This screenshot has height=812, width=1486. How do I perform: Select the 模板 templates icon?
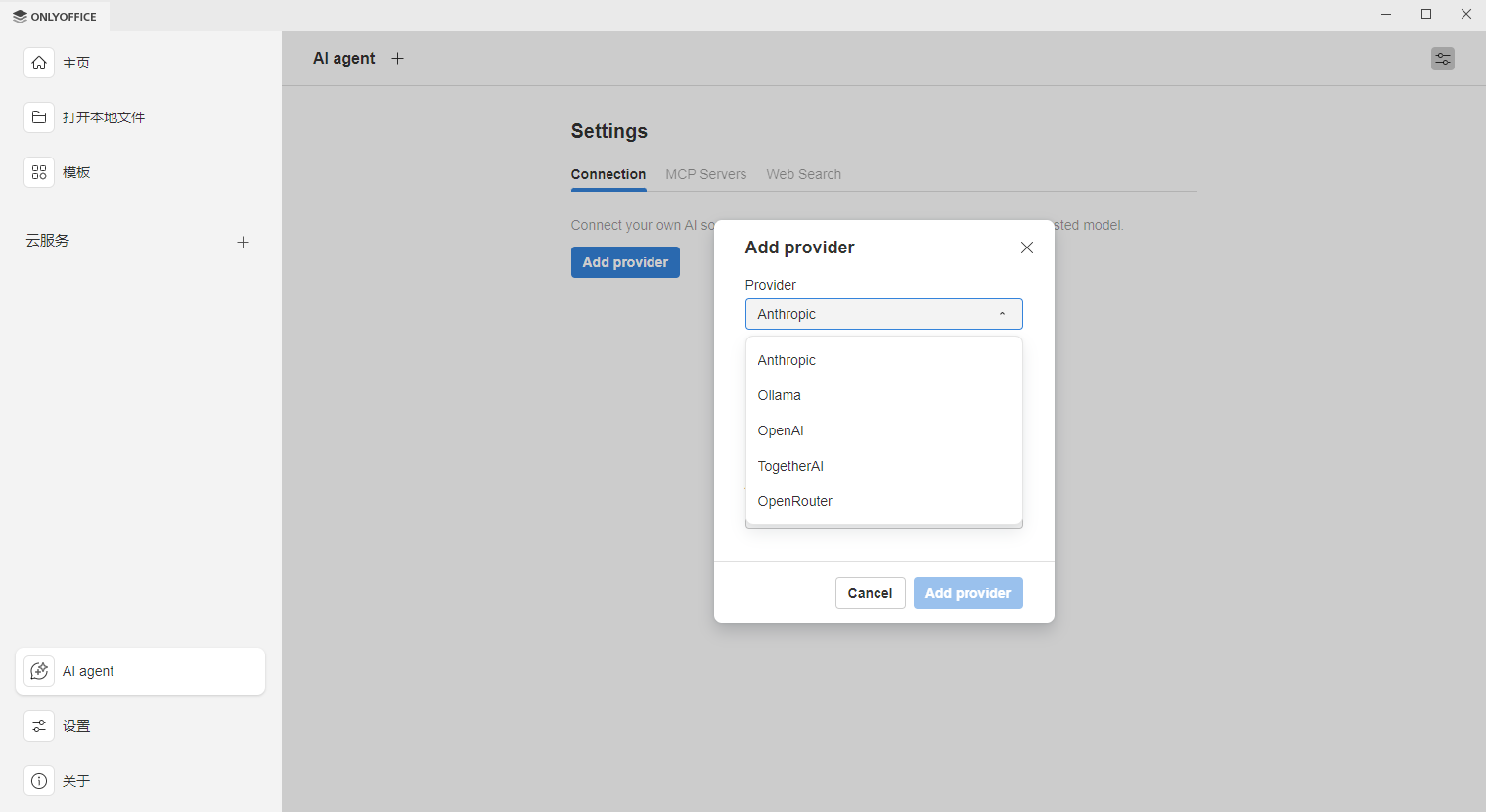click(39, 171)
